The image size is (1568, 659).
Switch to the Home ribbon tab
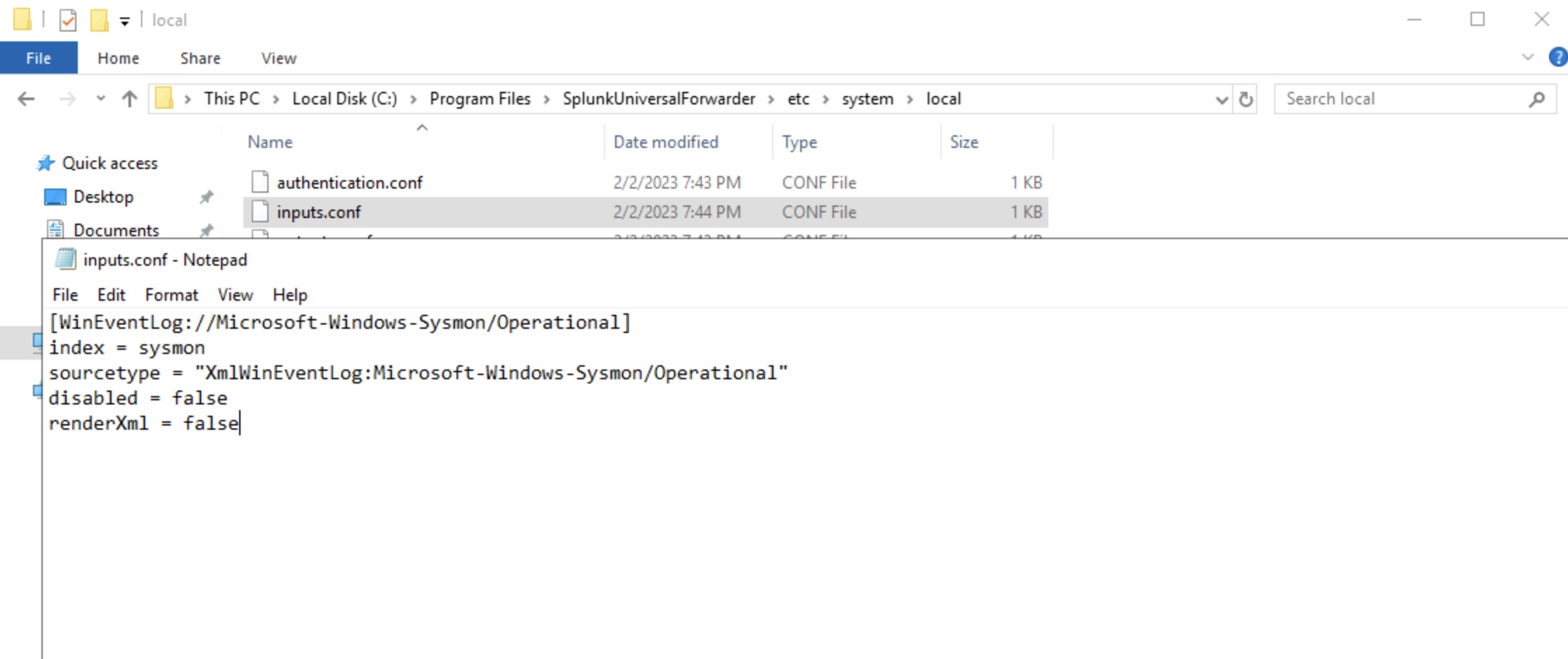click(118, 58)
